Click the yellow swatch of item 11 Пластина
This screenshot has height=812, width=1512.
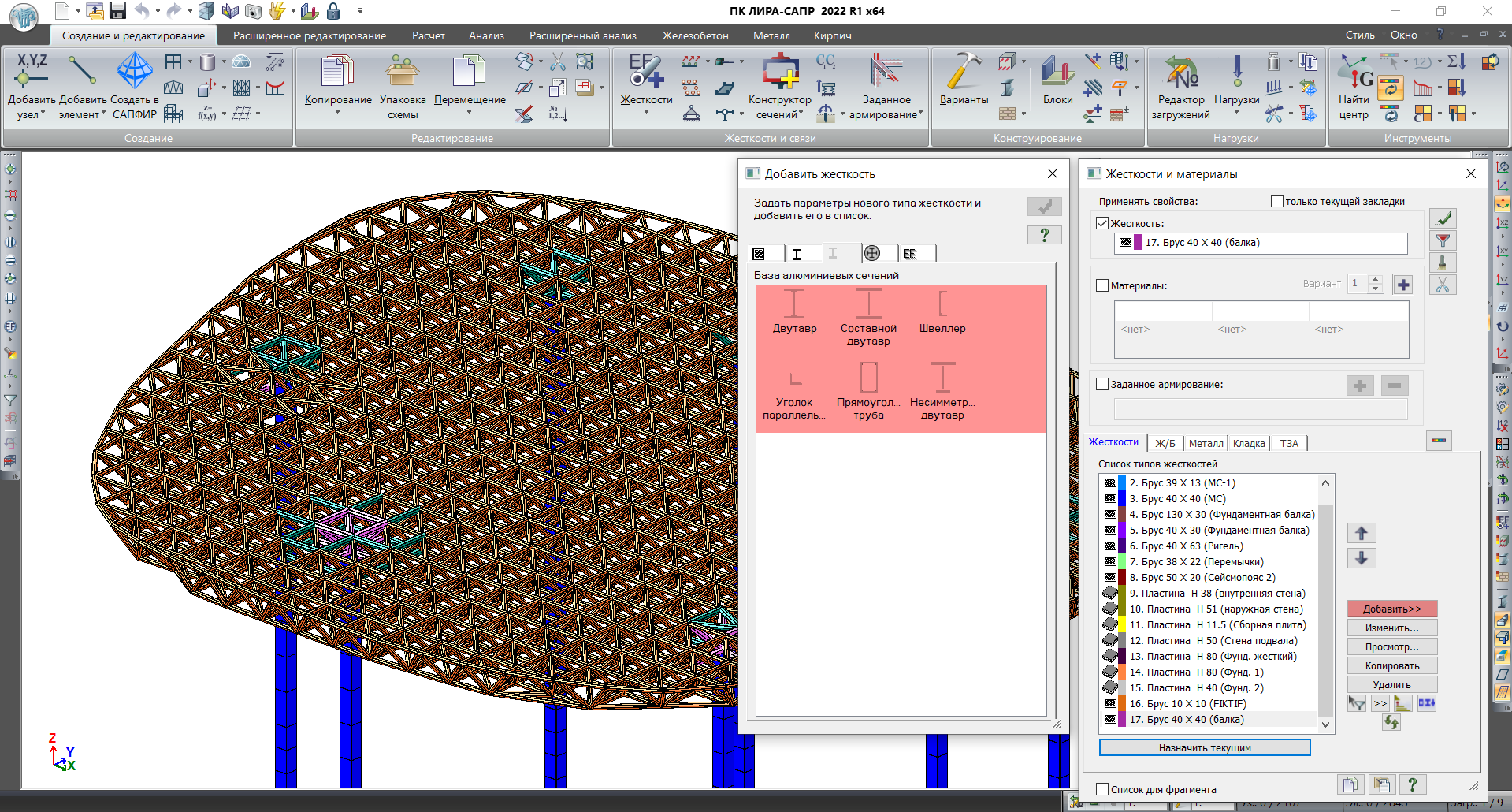(1122, 625)
